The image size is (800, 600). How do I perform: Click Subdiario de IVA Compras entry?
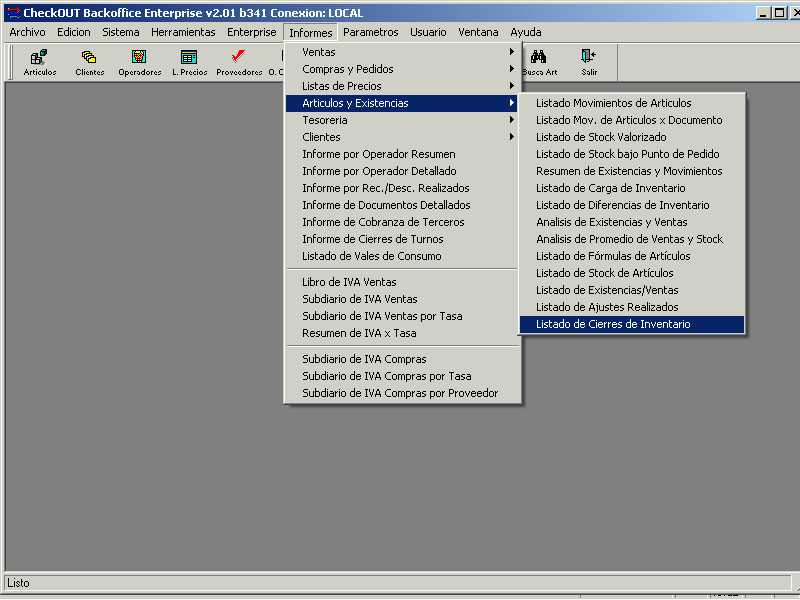[402, 359]
